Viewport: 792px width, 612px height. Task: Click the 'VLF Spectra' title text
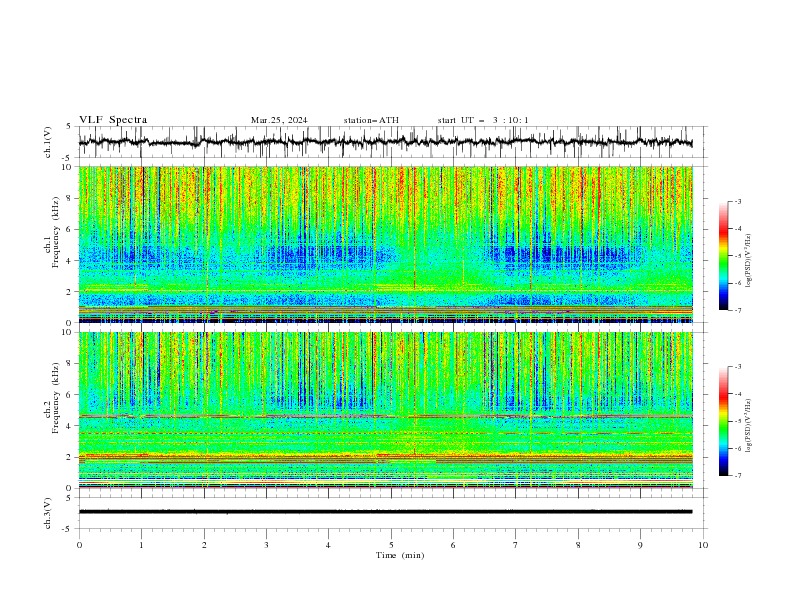(113, 120)
